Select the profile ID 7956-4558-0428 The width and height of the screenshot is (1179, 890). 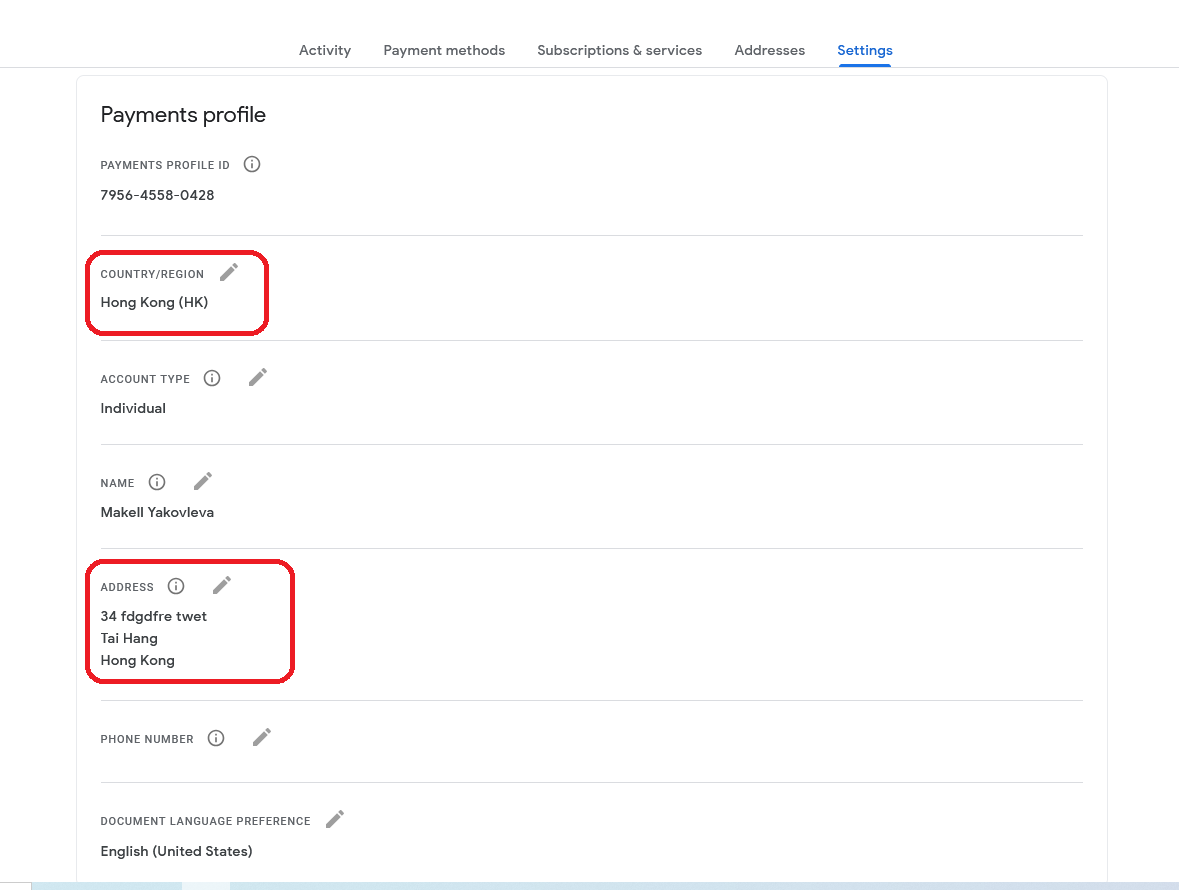[157, 195]
